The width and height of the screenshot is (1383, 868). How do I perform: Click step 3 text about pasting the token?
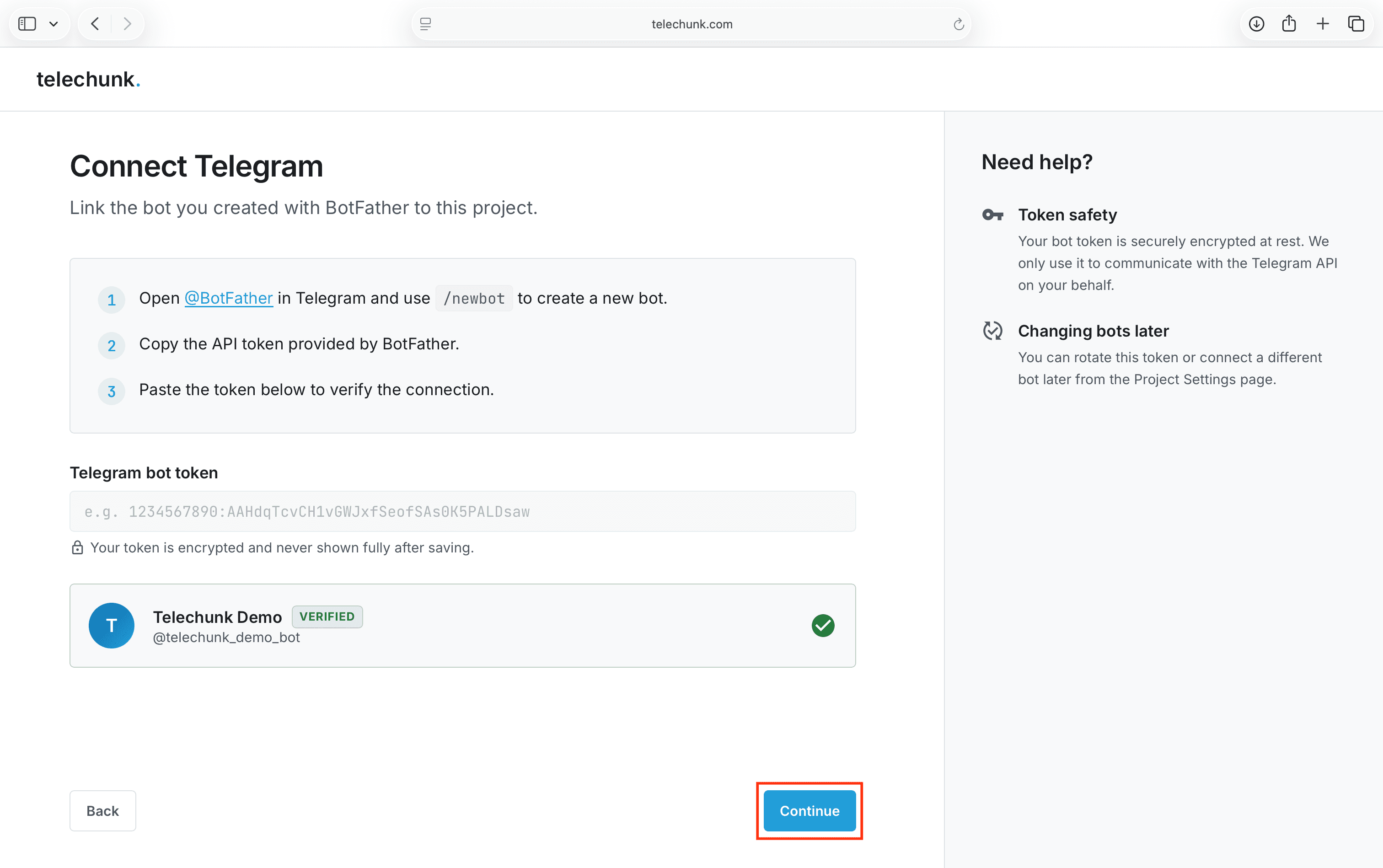pyautogui.click(x=316, y=390)
